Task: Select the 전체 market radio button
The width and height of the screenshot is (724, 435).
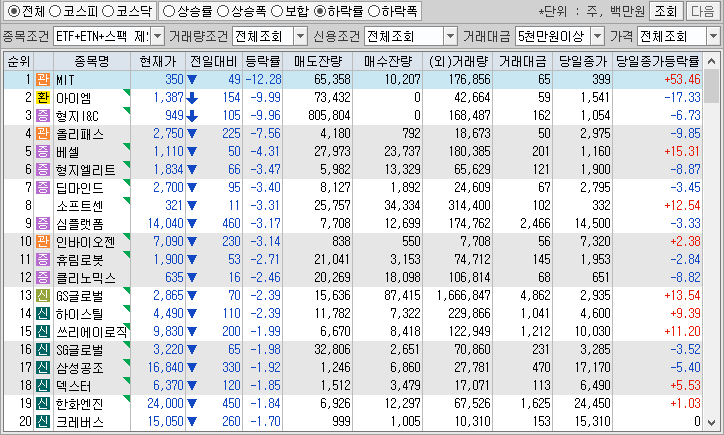Action: [x=14, y=11]
